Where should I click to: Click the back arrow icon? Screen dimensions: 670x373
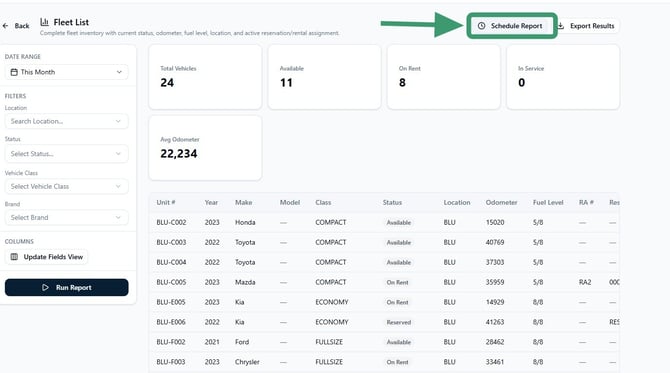pyautogui.click(x=5, y=26)
